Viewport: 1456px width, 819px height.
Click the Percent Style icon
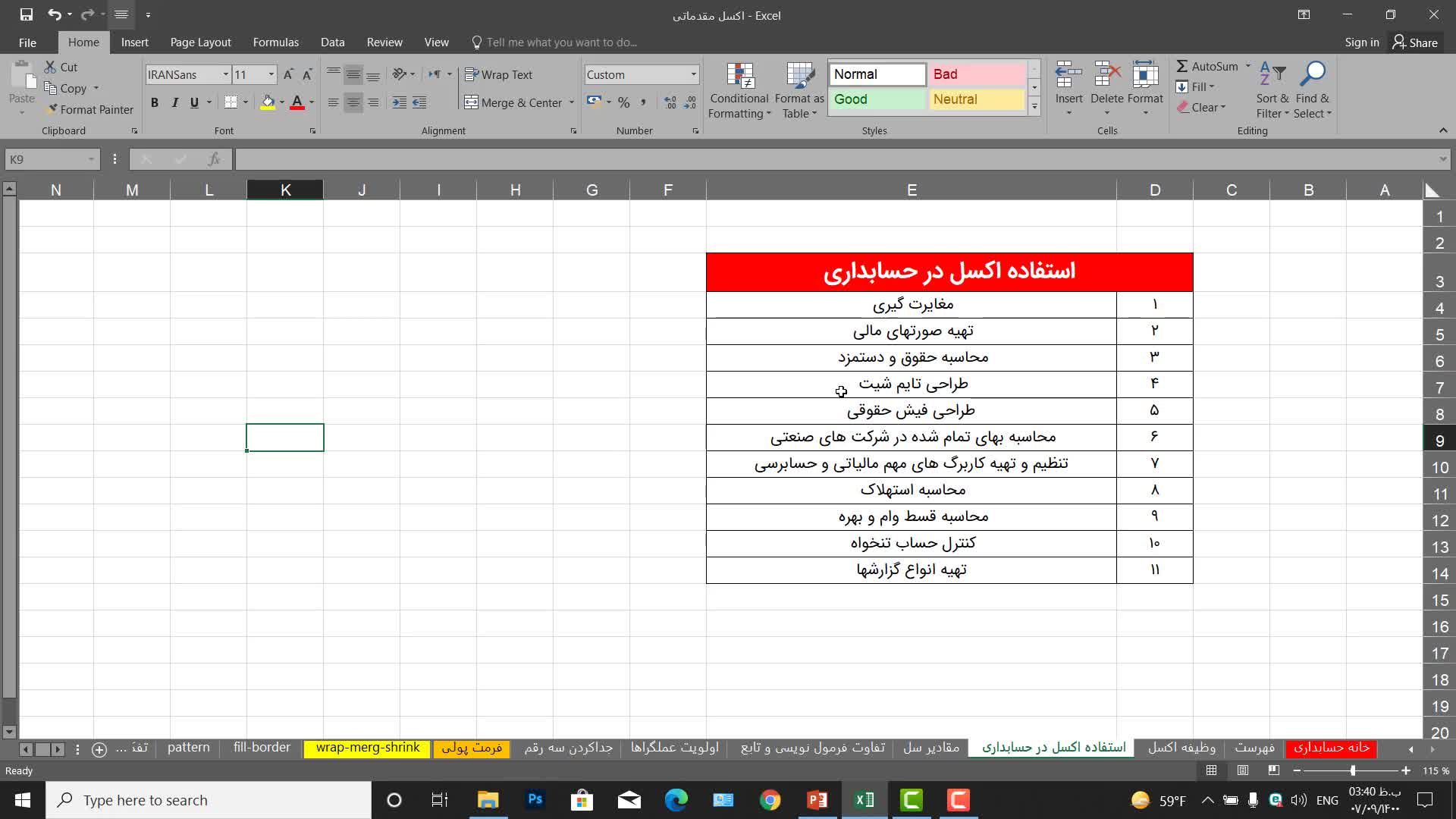[x=623, y=102]
